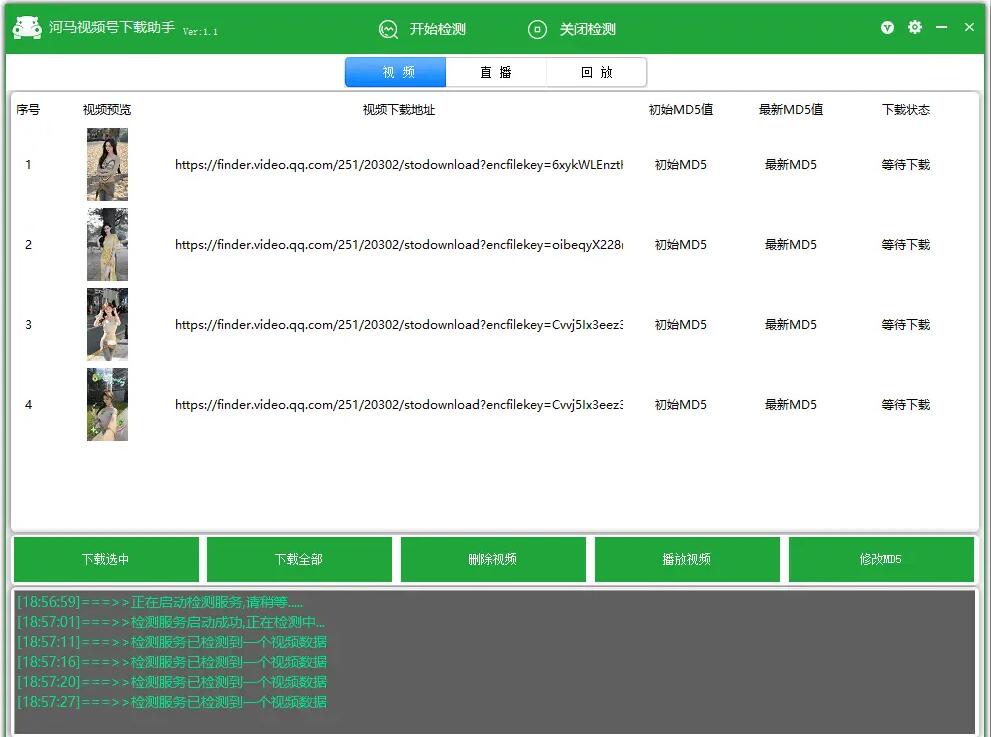Click the 播放视频 button
991x737 pixels.
pos(687,559)
